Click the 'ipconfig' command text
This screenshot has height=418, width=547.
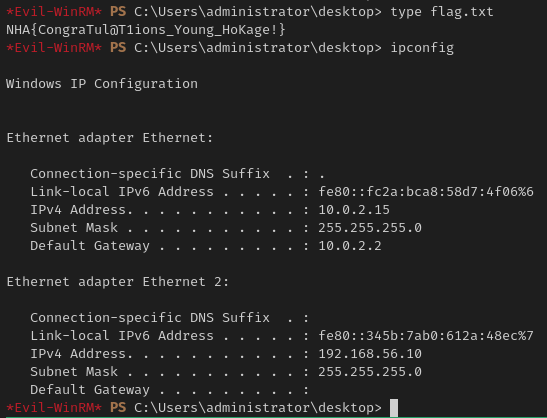point(422,48)
